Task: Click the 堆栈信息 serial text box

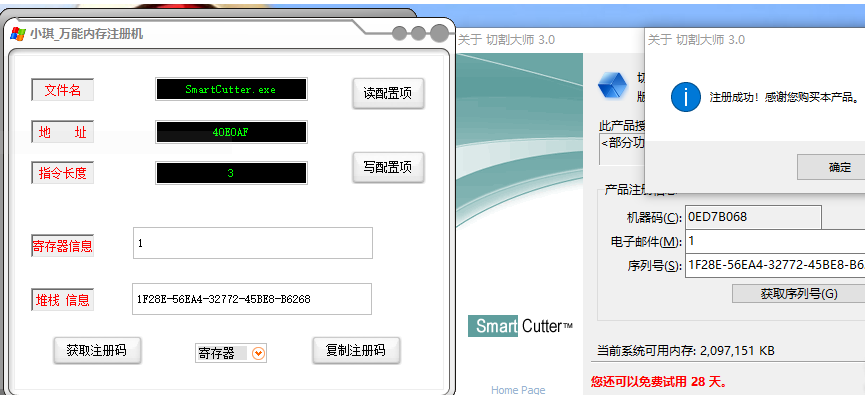Action: coord(252,299)
